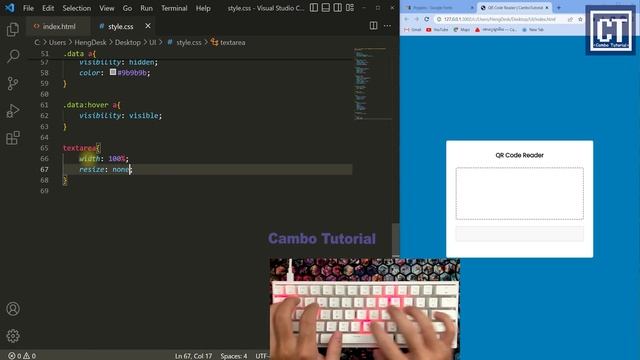This screenshot has width=640, height=360.
Task: Open the editor More Actions ellipsis
Action: click(387, 26)
